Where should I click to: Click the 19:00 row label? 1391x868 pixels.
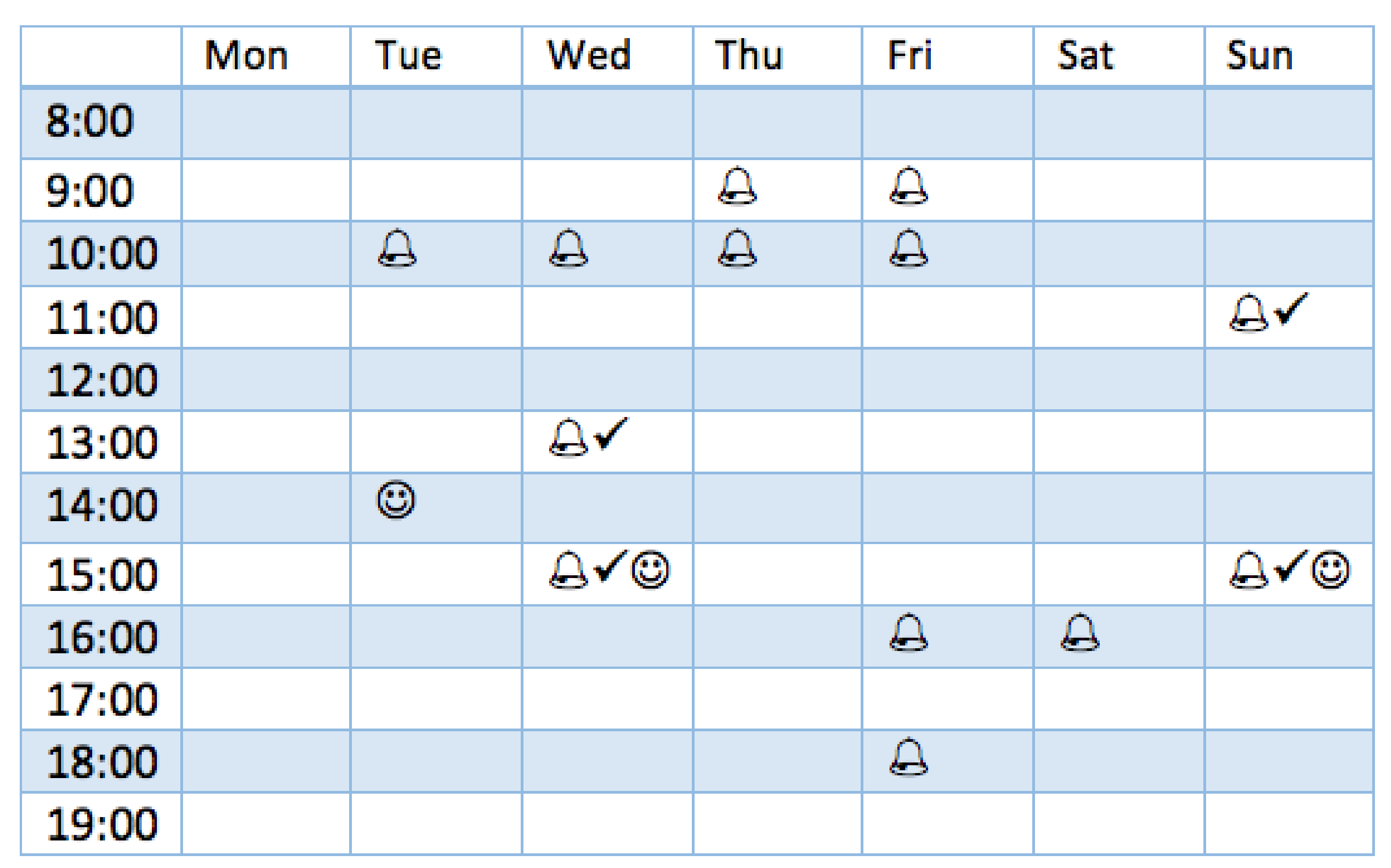pos(101,824)
